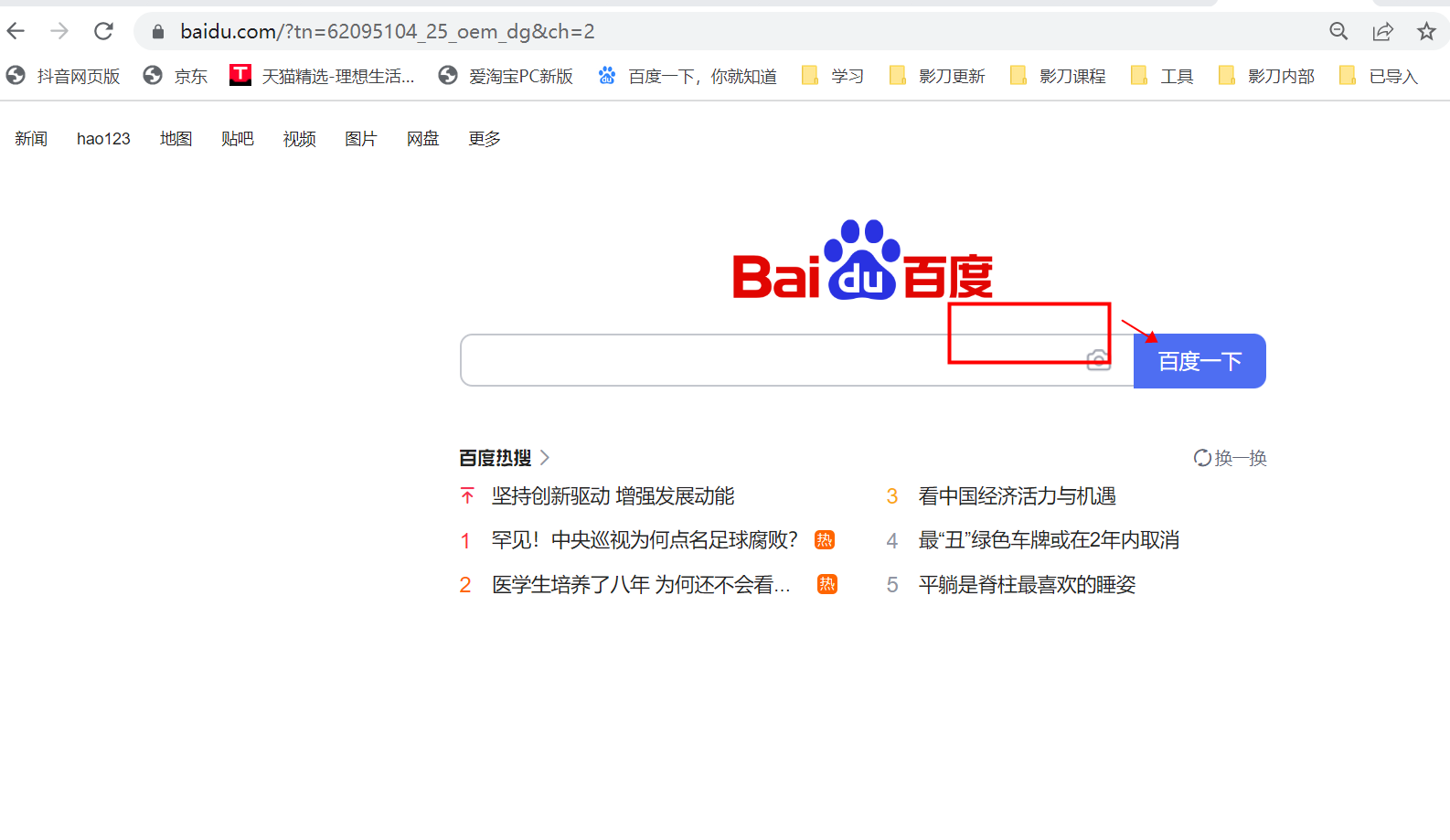The width and height of the screenshot is (1450, 840).
Task: Click the top-pinned arrow icon in hot list
Action: (467, 496)
